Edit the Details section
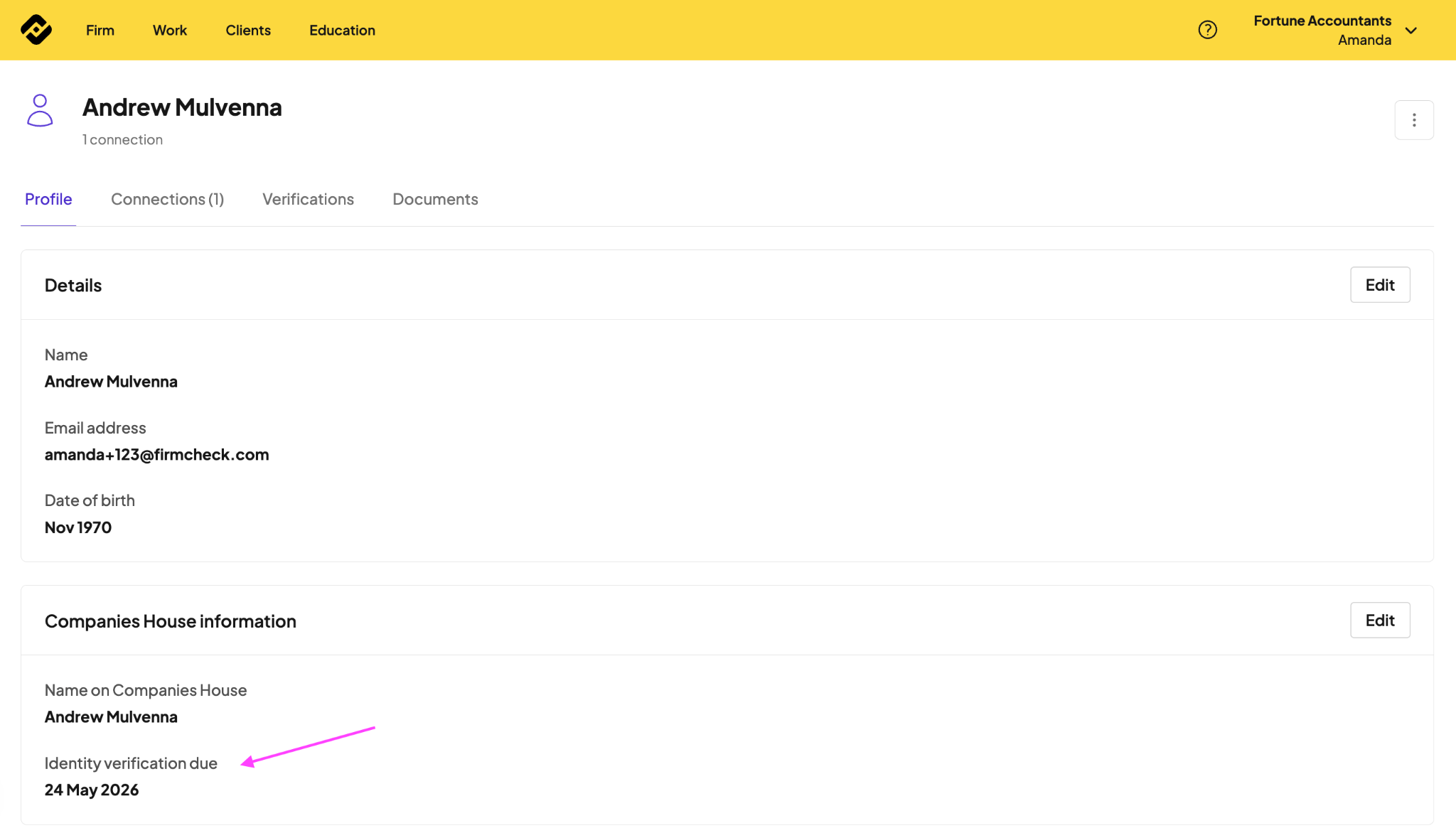1456x833 pixels. click(1379, 285)
